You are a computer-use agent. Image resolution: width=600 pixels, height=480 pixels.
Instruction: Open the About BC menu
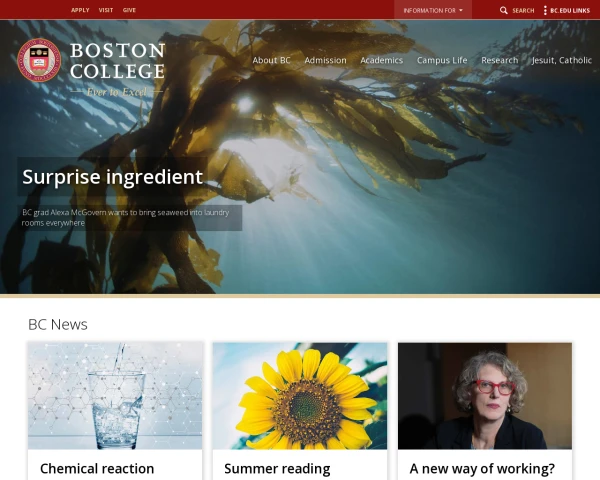[271, 60]
